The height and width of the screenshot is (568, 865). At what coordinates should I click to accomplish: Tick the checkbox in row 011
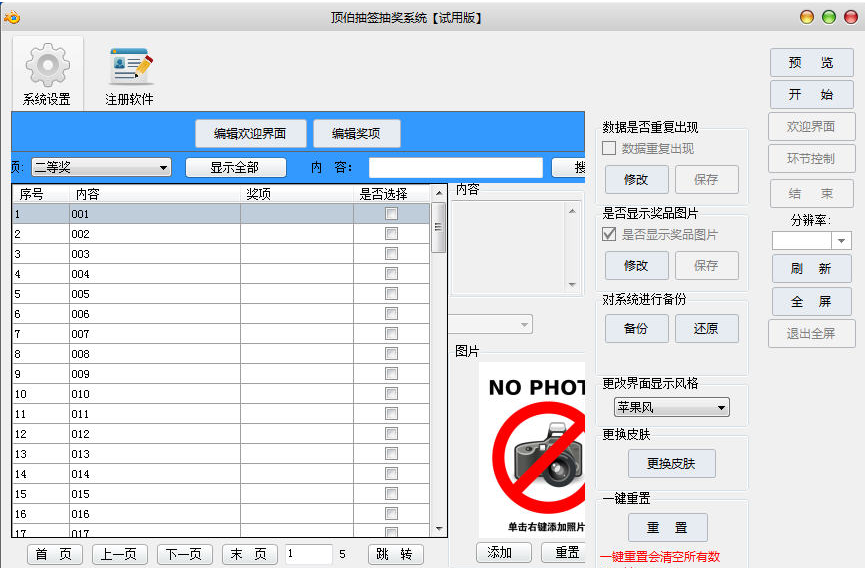[391, 414]
